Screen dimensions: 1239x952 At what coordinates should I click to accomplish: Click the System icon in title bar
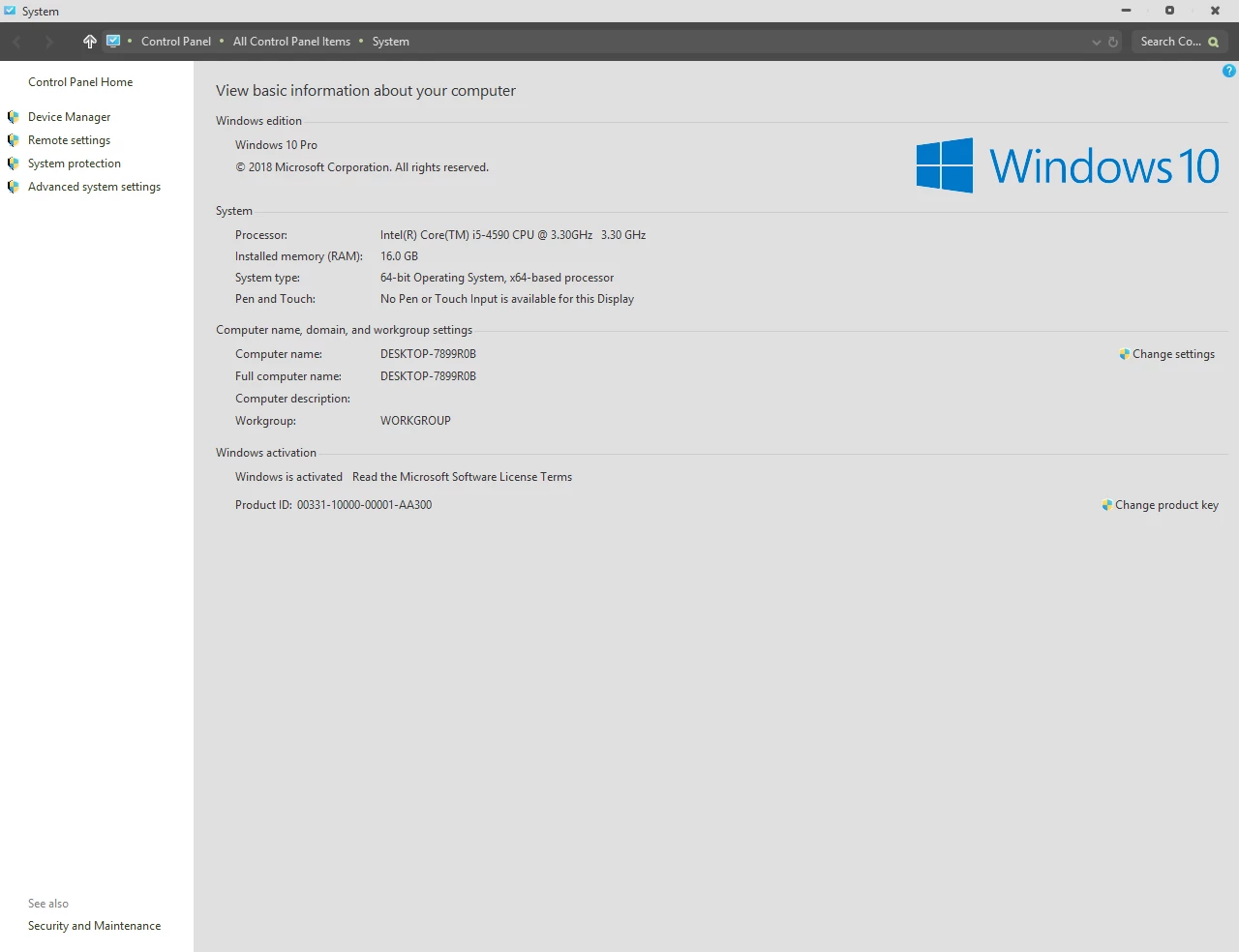pyautogui.click(x=10, y=11)
